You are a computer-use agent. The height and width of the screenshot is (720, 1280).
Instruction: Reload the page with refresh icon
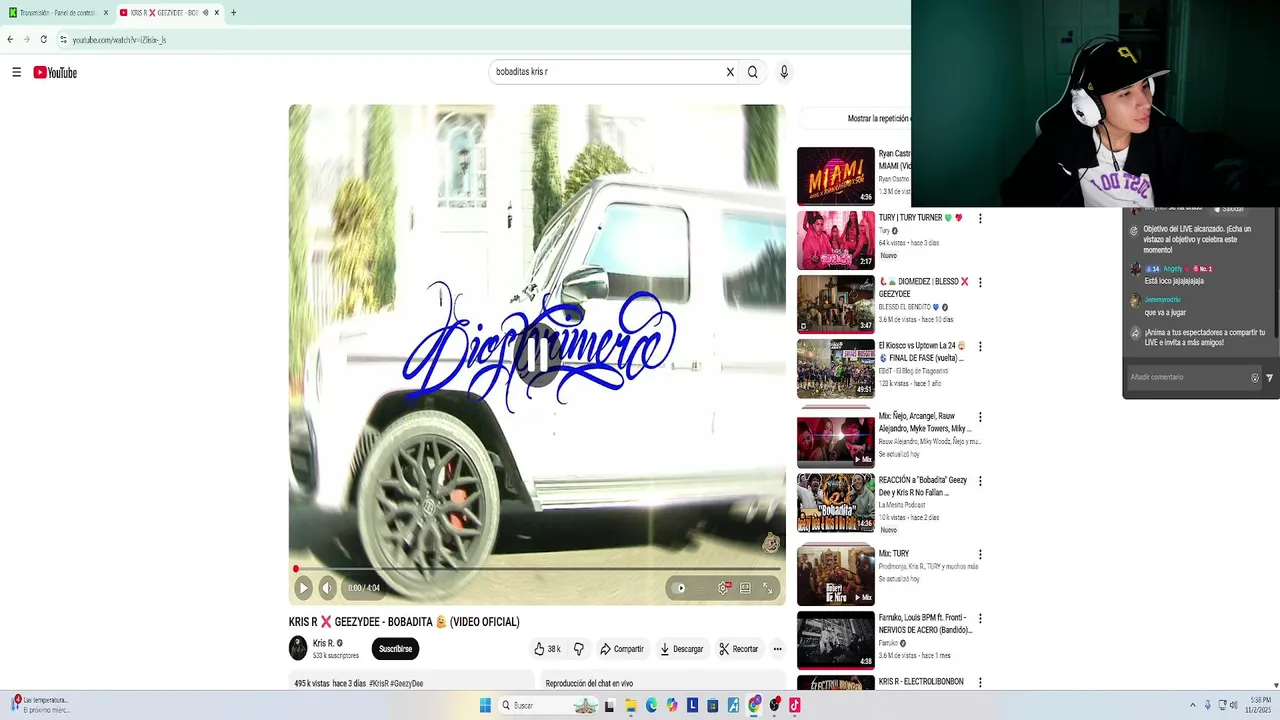pos(43,40)
